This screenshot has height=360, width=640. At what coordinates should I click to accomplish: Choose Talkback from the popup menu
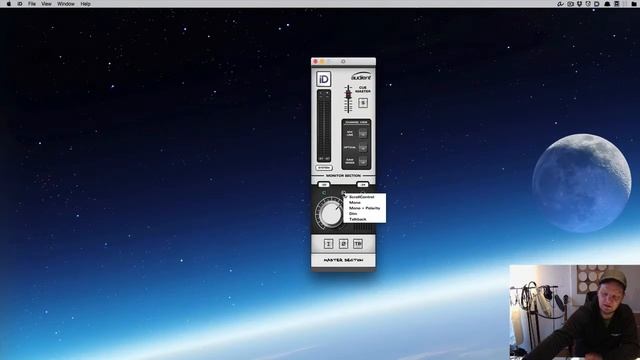[364, 219]
